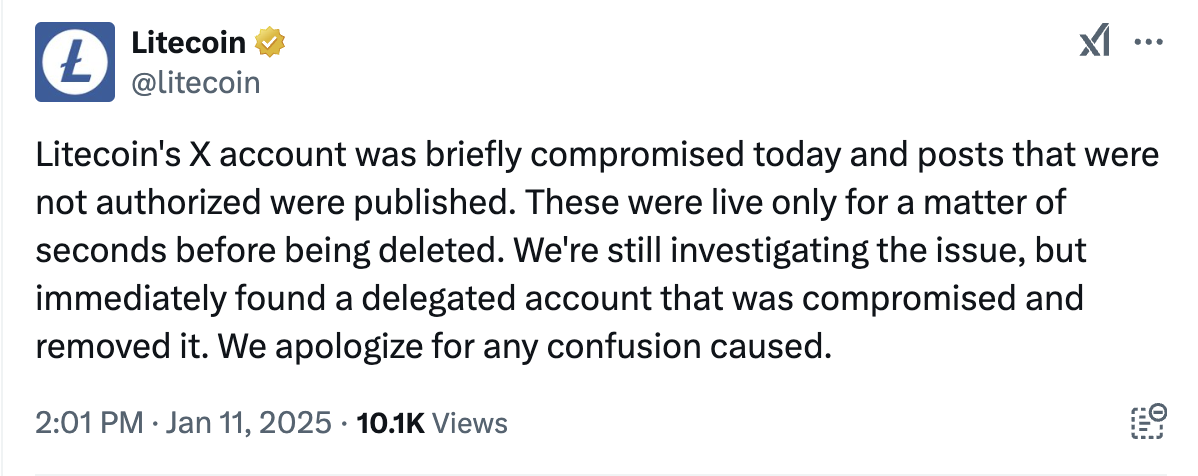Image resolution: width=1198 pixels, height=476 pixels.
Task: Open the three-dot more options menu
Action: coord(1146,43)
